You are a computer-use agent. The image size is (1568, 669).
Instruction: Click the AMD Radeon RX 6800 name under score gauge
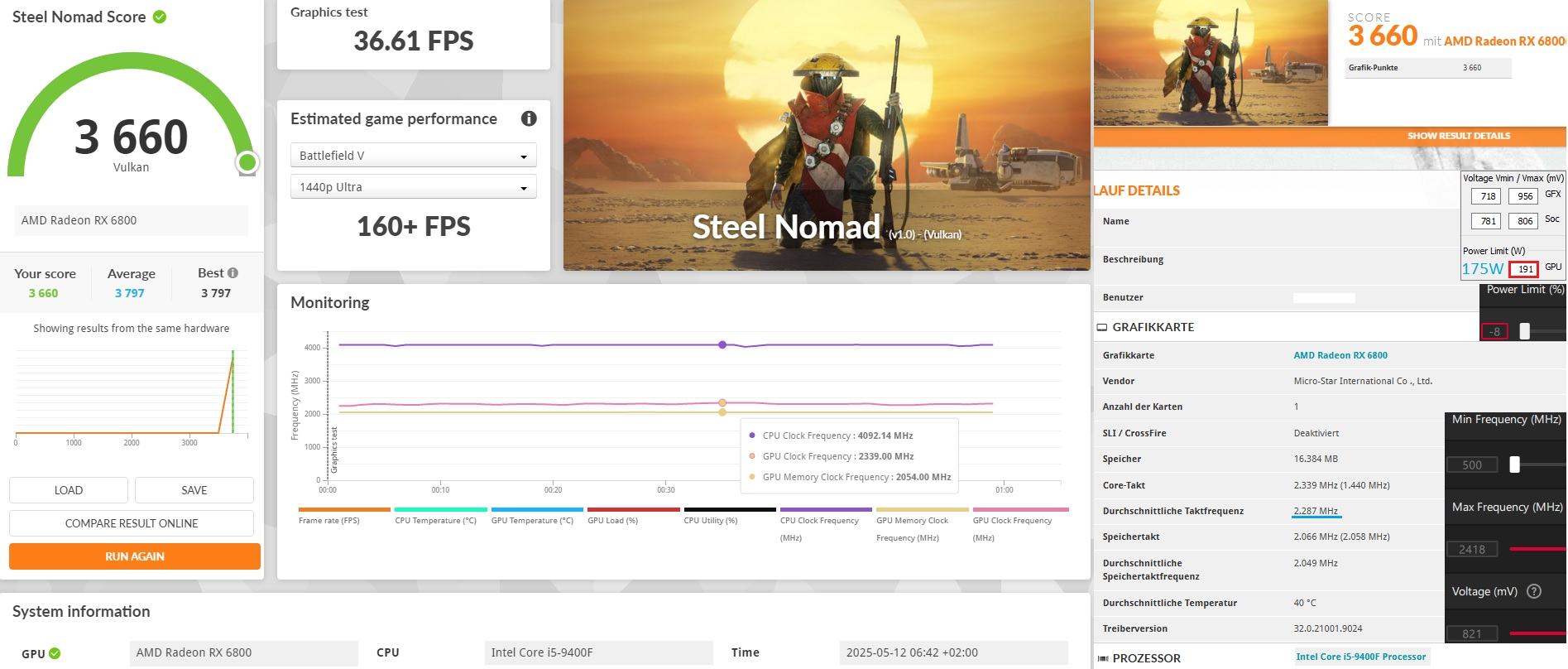(x=131, y=220)
